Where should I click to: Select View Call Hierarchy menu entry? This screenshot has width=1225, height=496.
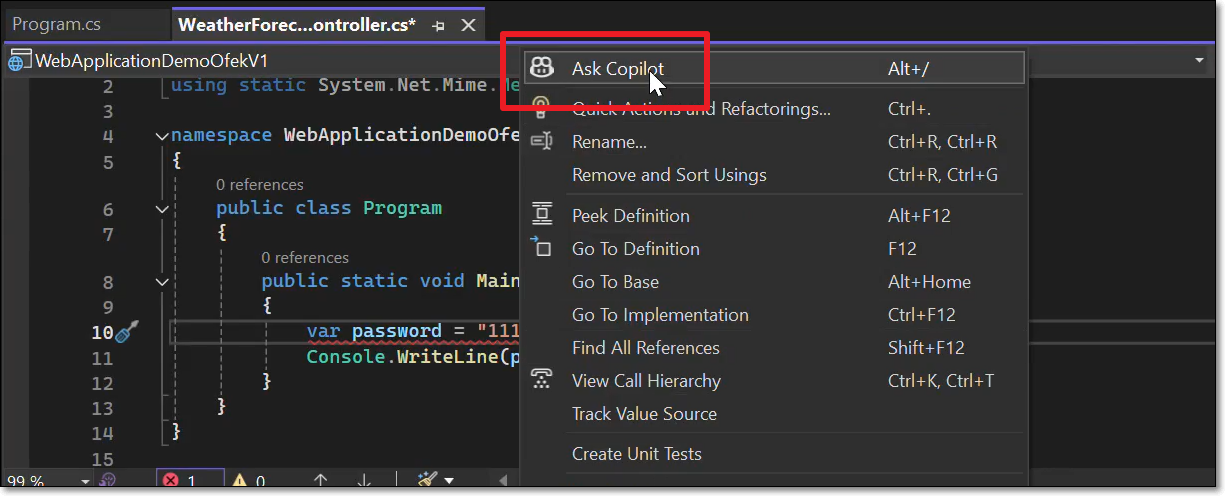click(775, 380)
